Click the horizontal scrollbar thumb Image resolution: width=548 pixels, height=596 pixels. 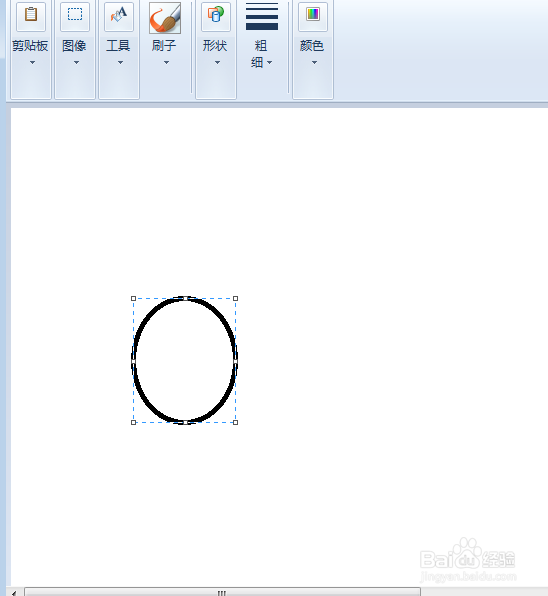(222, 592)
